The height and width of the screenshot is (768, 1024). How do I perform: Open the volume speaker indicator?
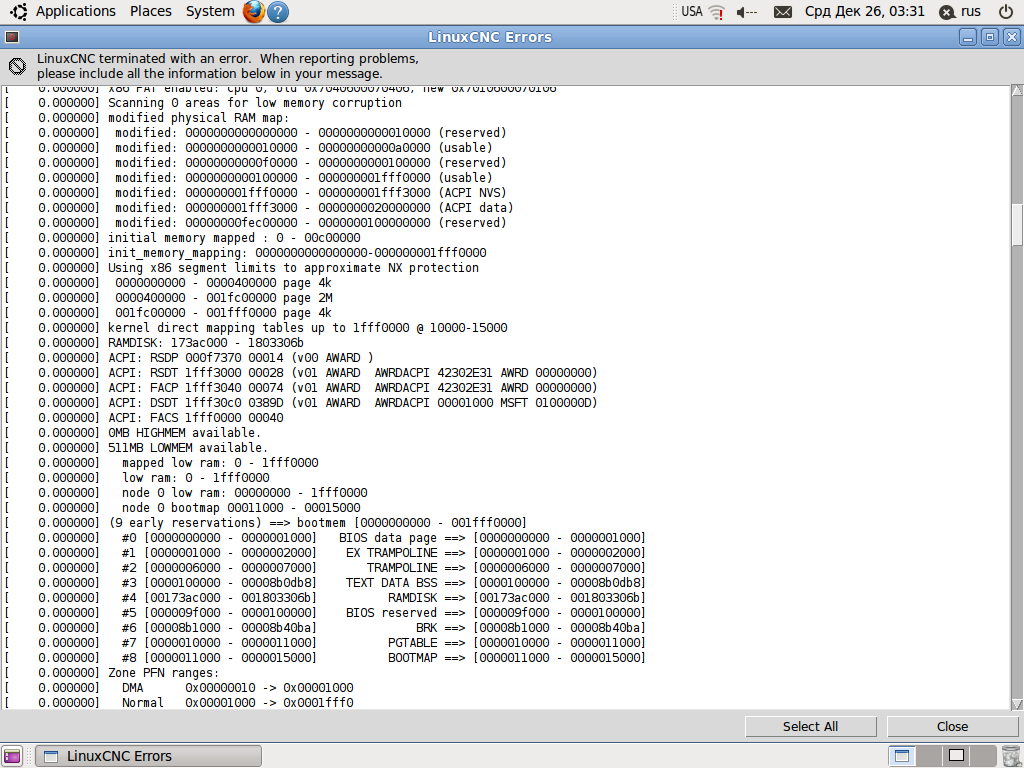746,12
